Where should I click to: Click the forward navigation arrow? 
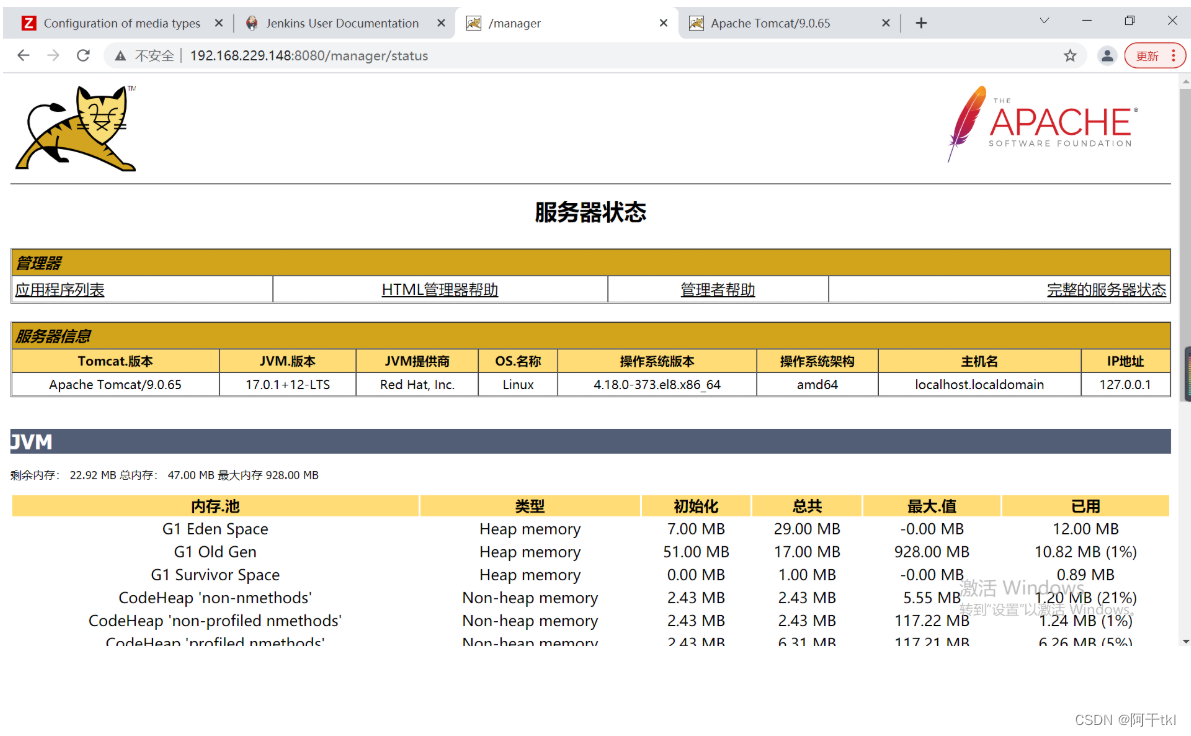(x=53, y=55)
